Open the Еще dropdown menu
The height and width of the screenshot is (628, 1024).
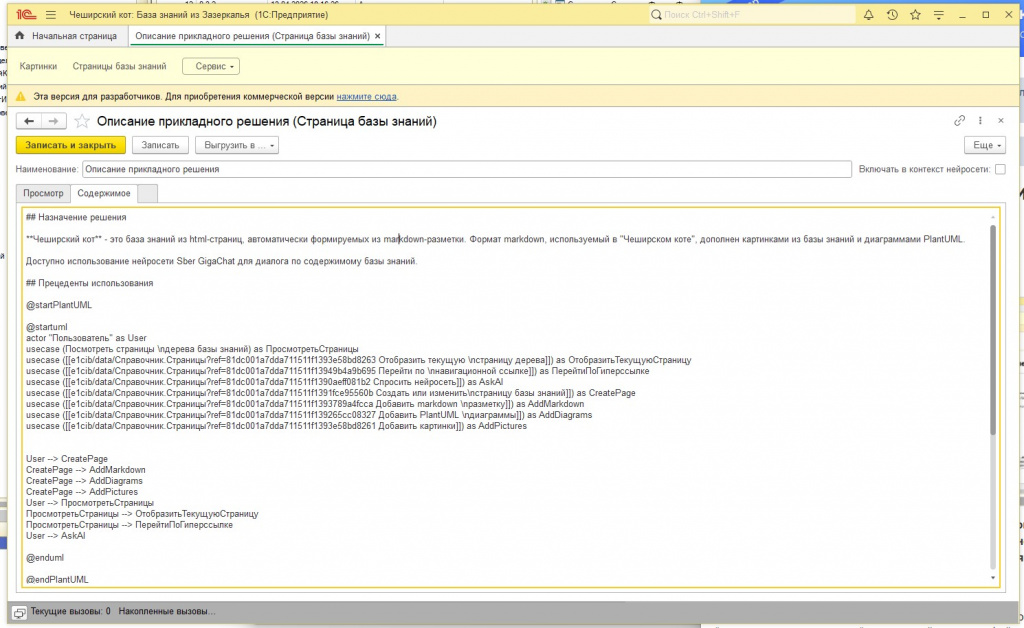985,145
